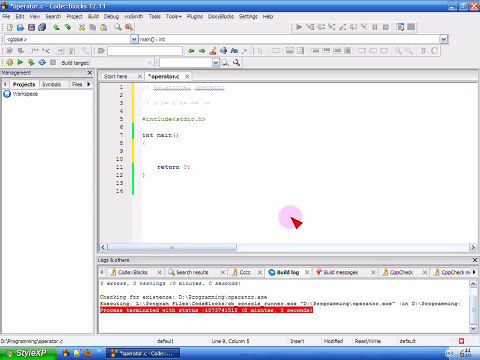Click the build log scroll down arrow

click(473, 328)
